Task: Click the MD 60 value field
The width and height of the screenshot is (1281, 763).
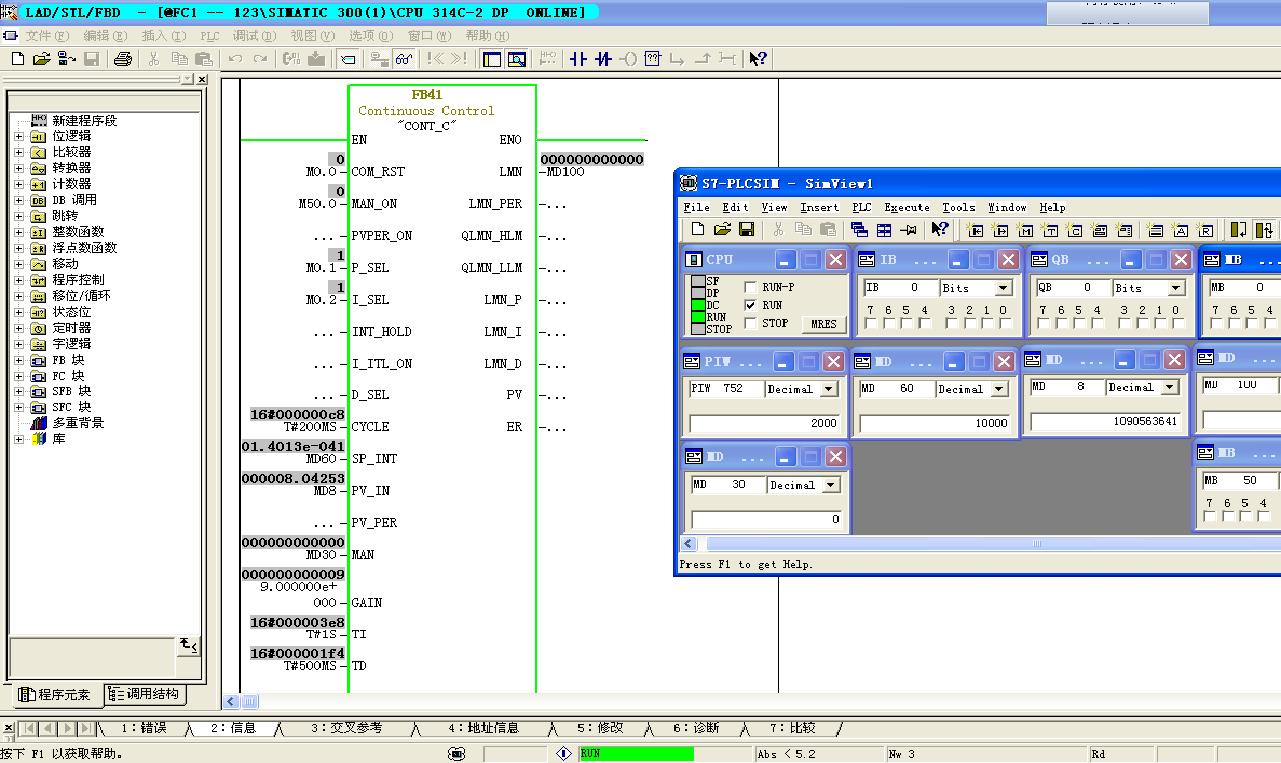Action: (x=935, y=423)
